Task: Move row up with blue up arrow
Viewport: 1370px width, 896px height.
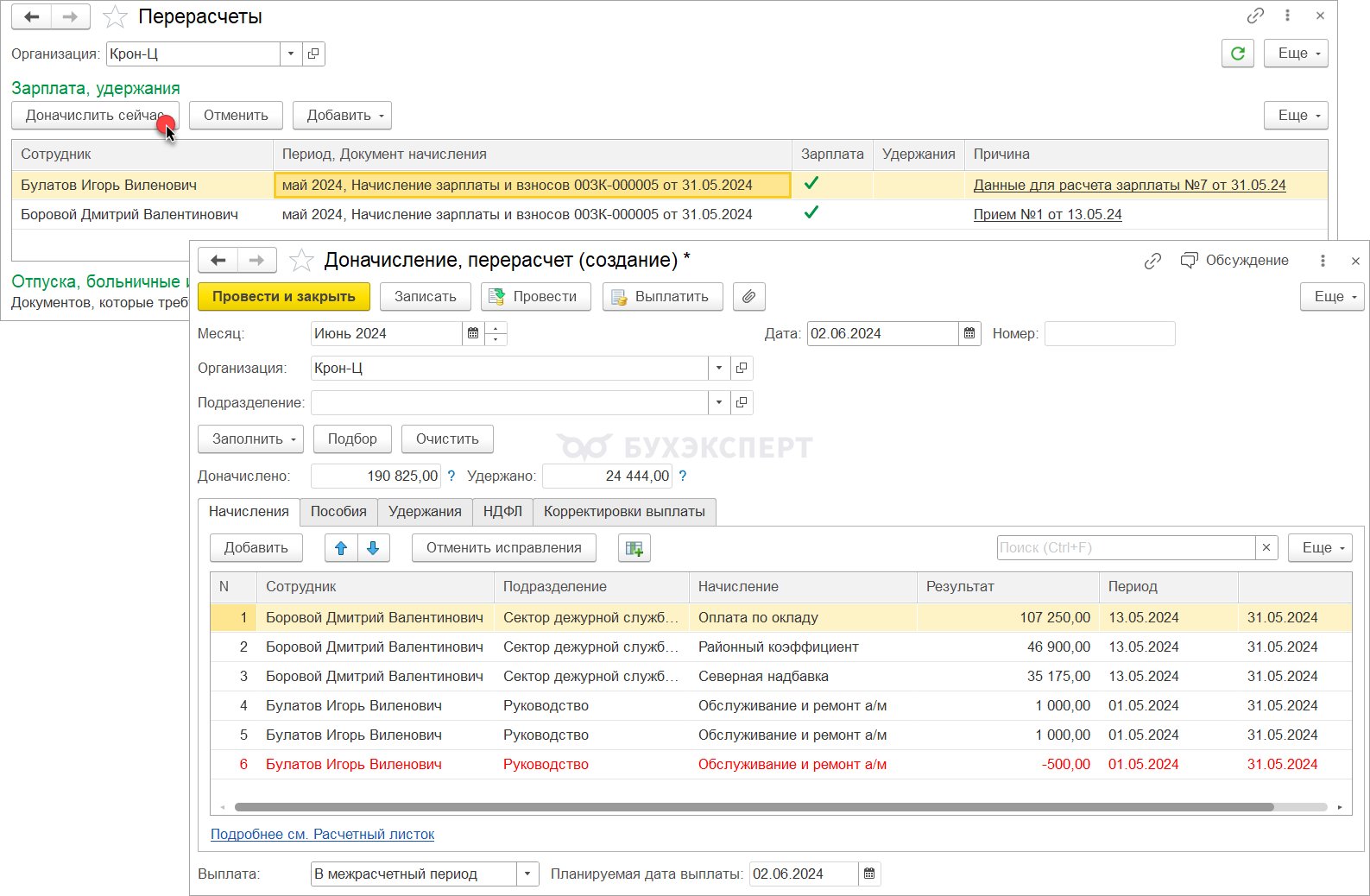Action: (x=341, y=548)
